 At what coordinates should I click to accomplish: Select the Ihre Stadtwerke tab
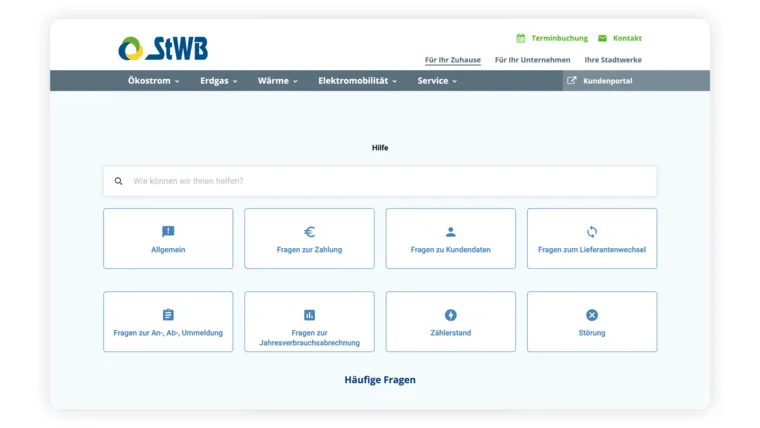click(613, 60)
